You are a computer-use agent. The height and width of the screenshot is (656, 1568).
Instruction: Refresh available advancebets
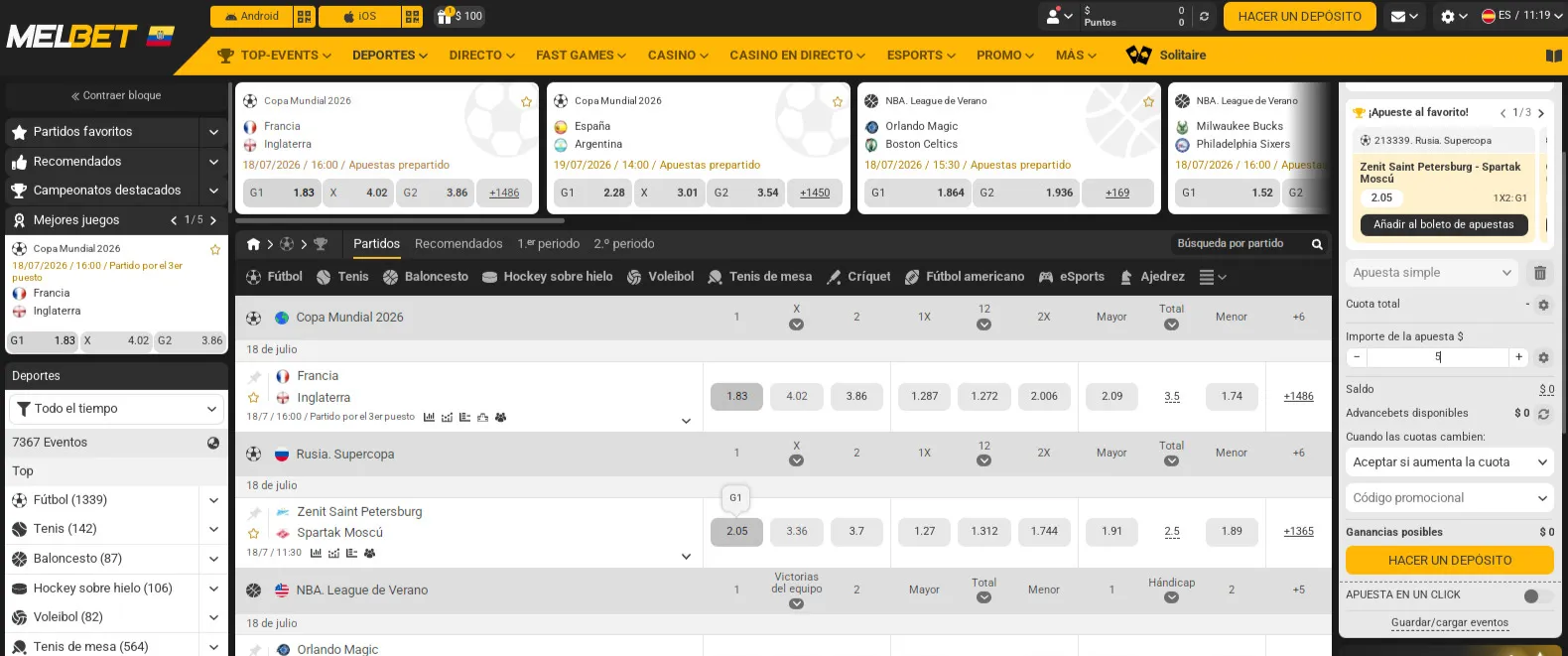[1544, 414]
